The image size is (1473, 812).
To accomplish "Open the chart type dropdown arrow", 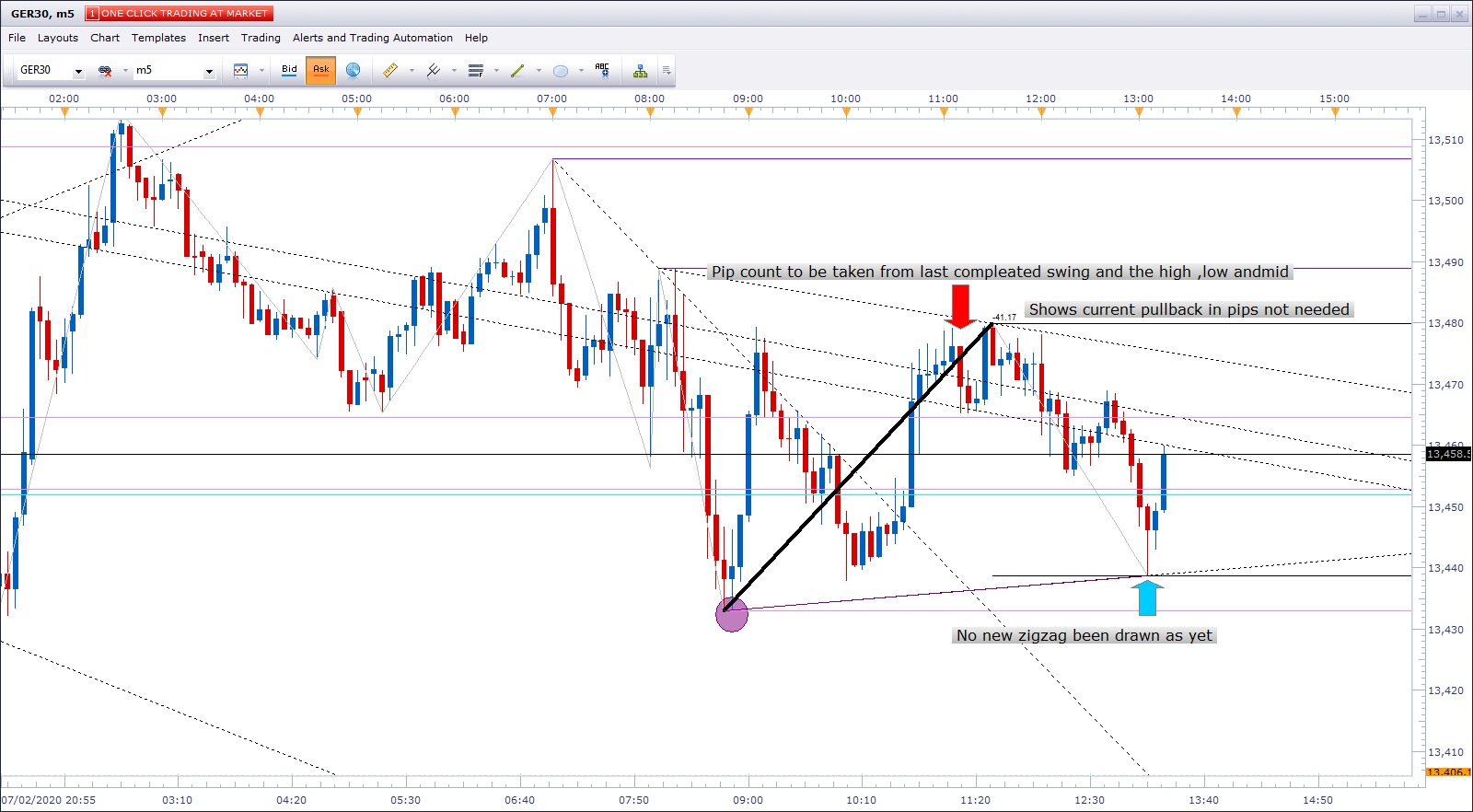I will click(x=261, y=70).
